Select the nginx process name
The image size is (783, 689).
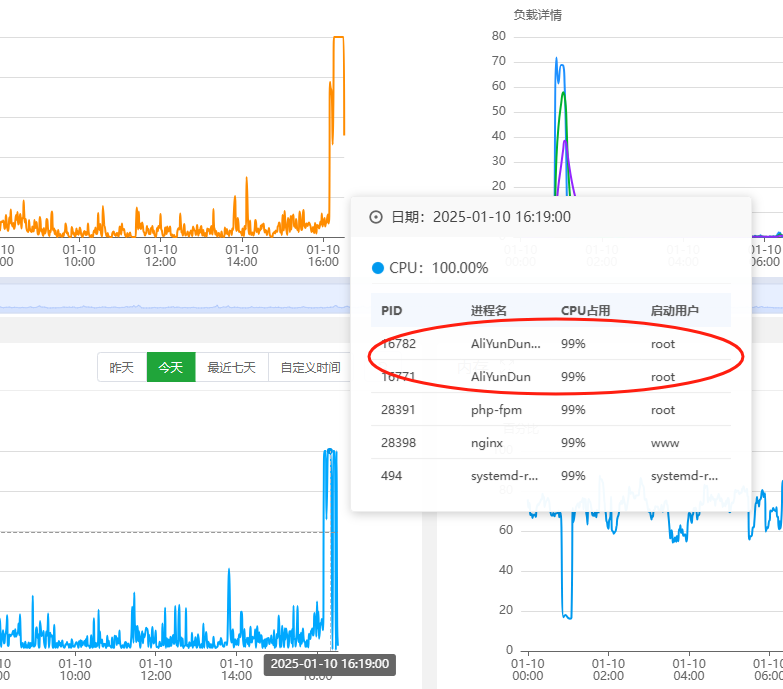(x=487, y=443)
